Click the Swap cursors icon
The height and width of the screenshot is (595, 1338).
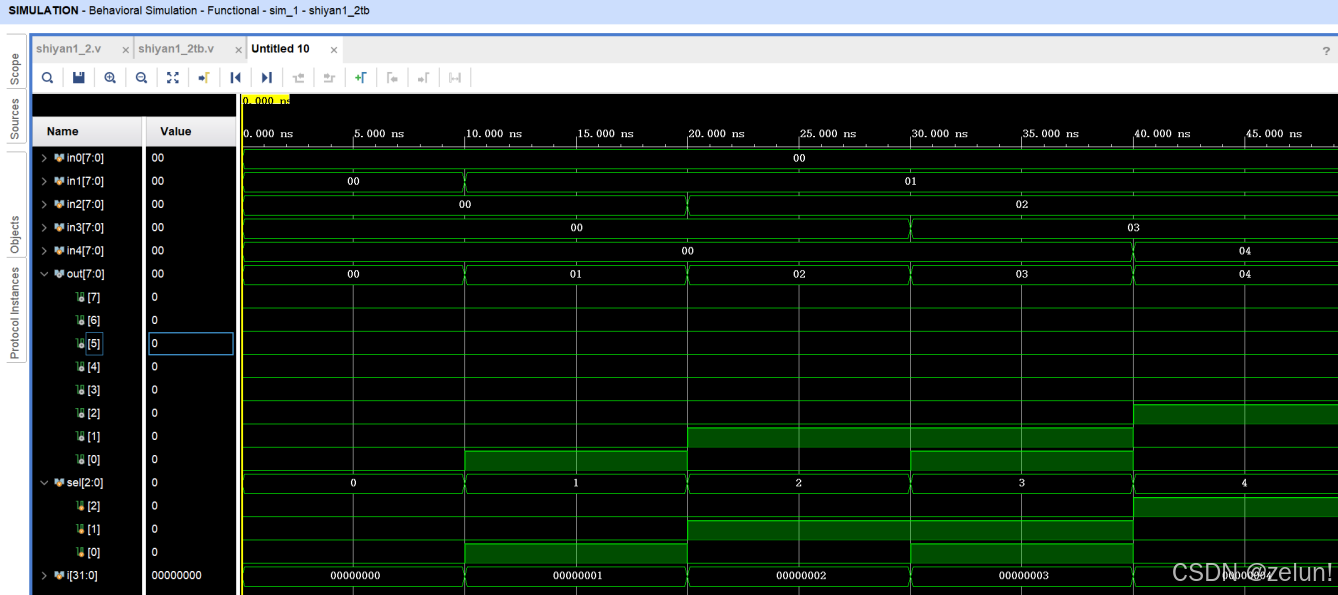click(x=455, y=78)
